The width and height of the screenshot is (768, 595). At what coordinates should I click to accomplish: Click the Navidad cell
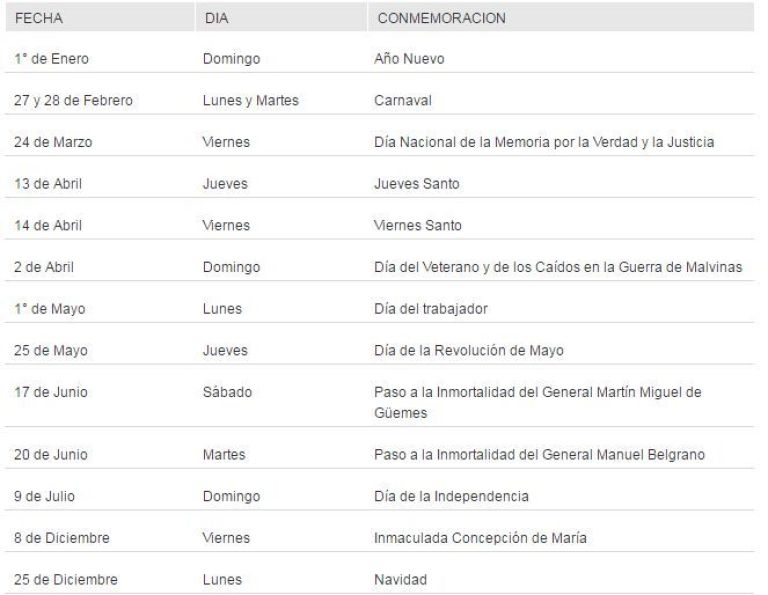[x=400, y=579]
